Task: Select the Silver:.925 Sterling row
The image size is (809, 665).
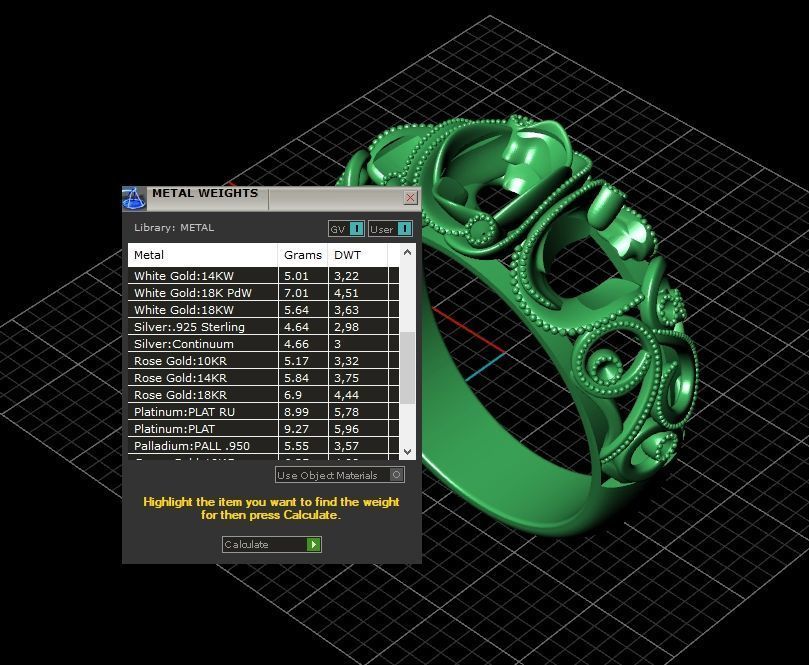Action: (x=264, y=327)
